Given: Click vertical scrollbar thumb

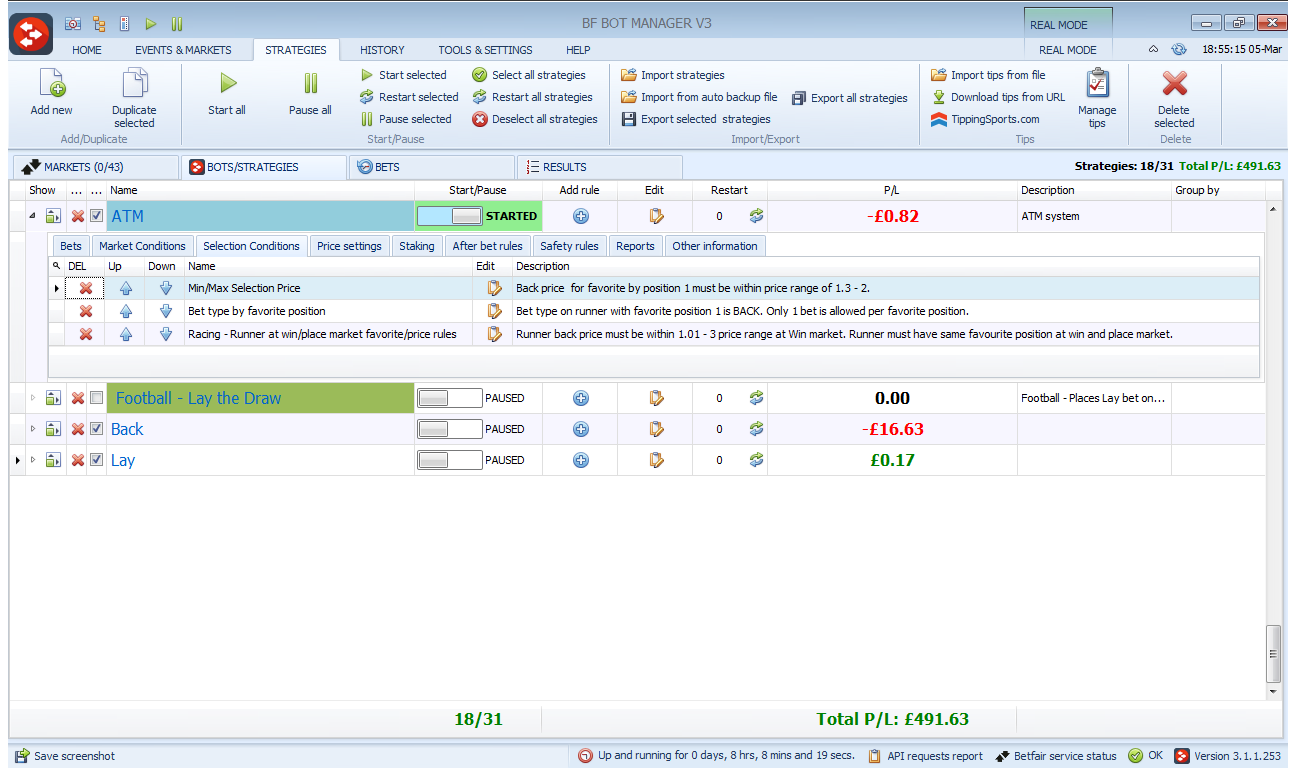Looking at the screenshot, I should (x=1273, y=652).
